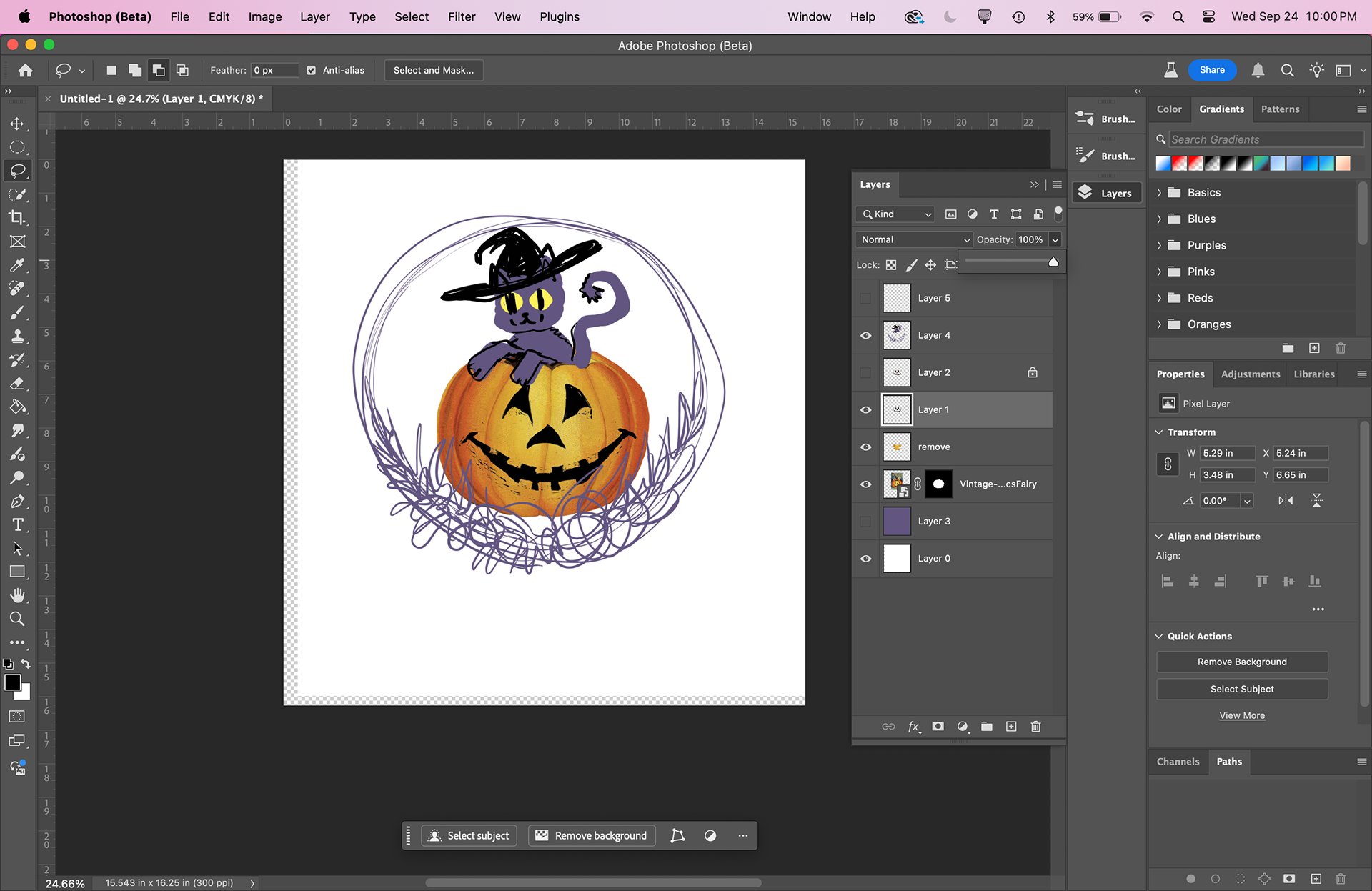Hide Layer 4 with its visibility eye
Screen dimensions: 1372x891
coord(865,335)
